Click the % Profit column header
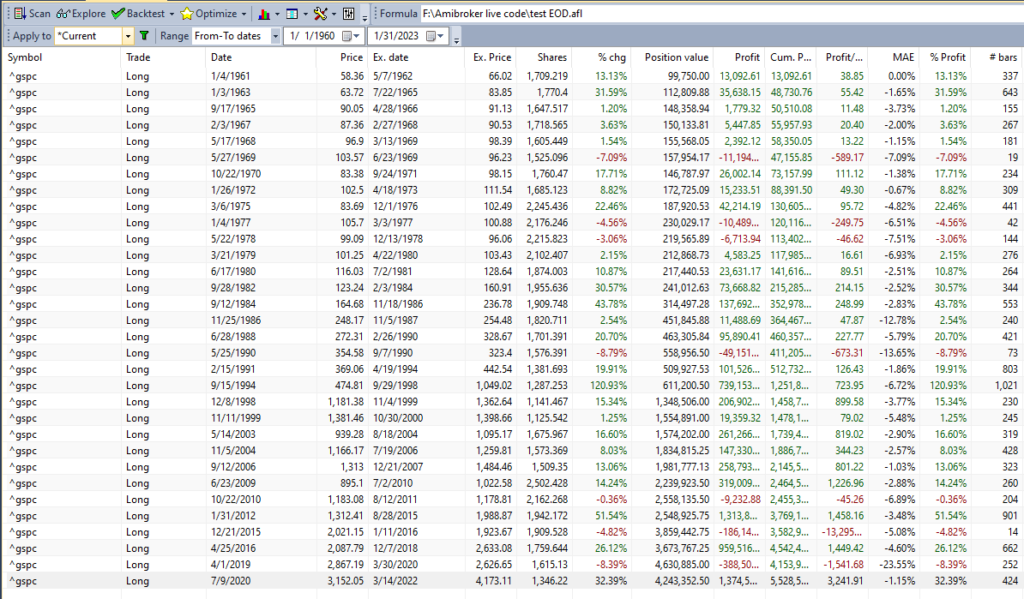The height and width of the screenshot is (599, 1024). click(x=946, y=57)
